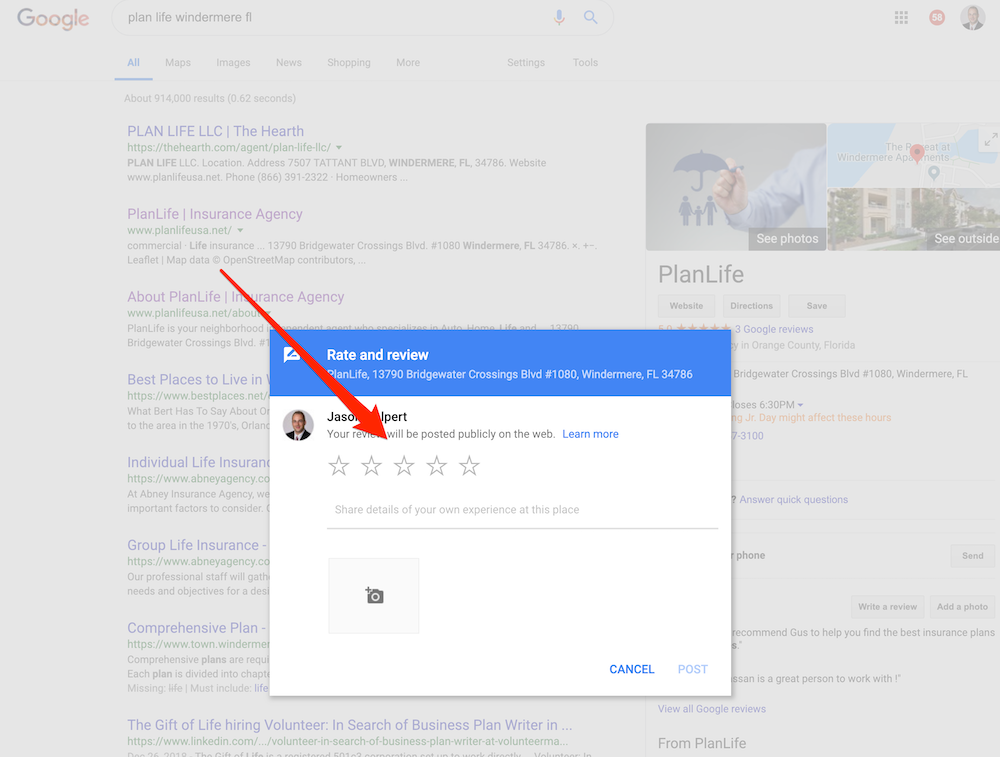
Task: Open the 3 Google reviews link
Action: pyautogui.click(x=774, y=329)
